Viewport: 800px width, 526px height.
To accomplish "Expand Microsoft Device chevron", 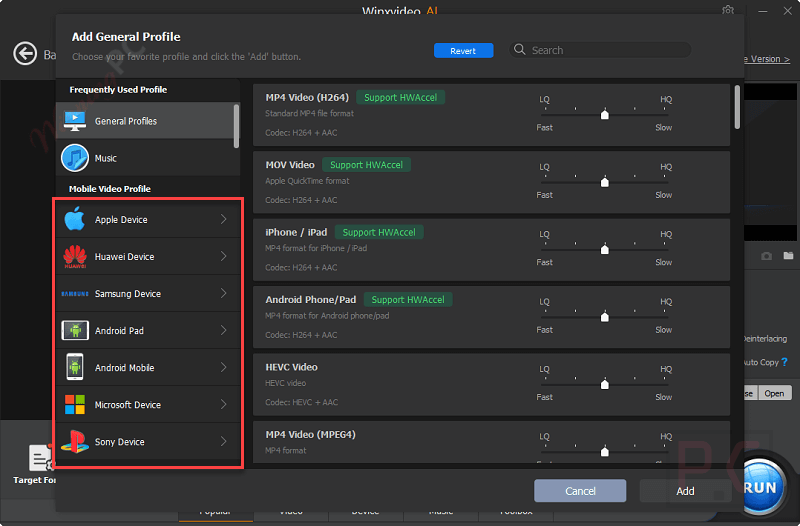I will (x=223, y=405).
